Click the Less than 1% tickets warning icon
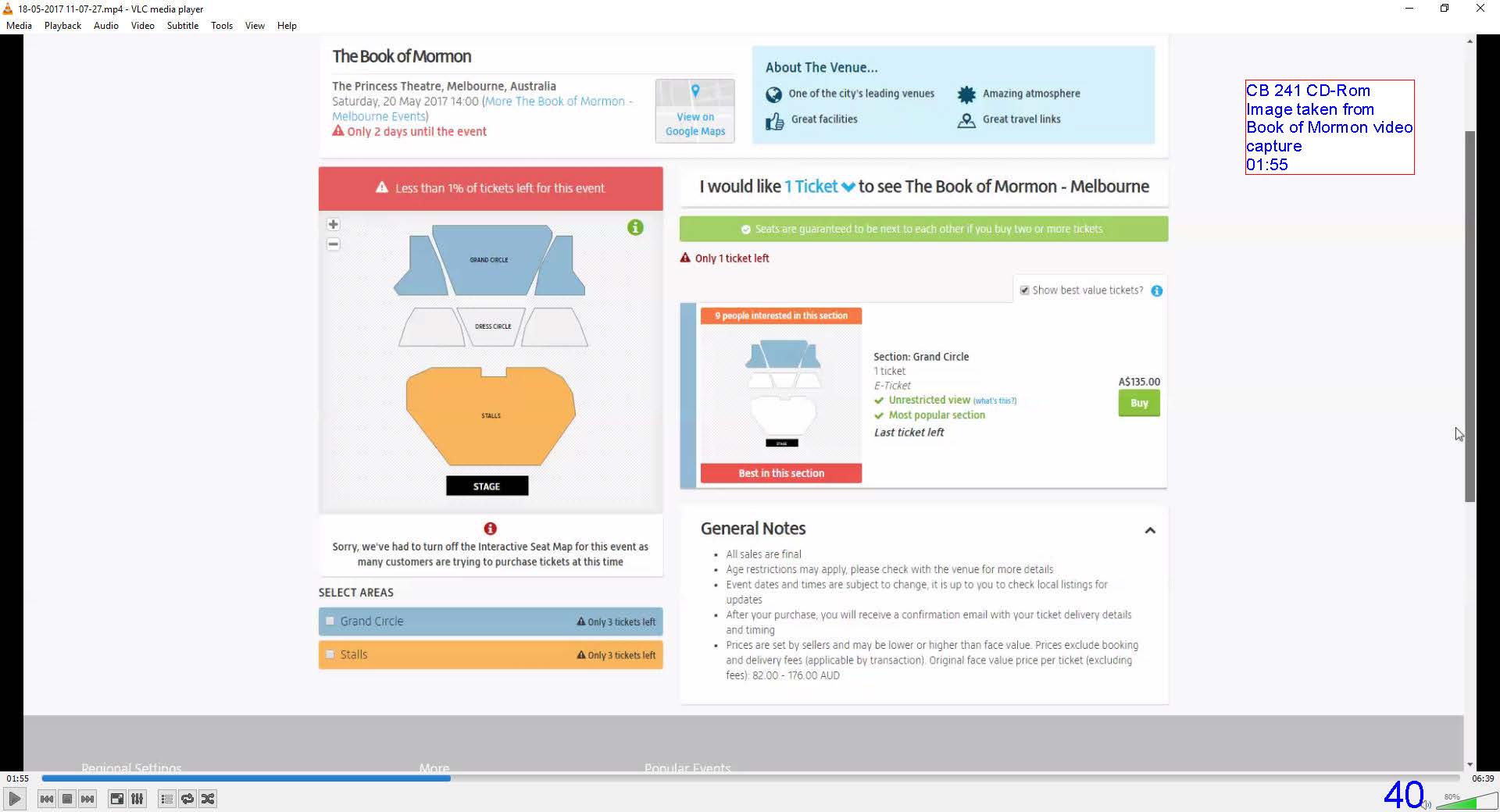This screenshot has width=1500, height=812. point(382,187)
